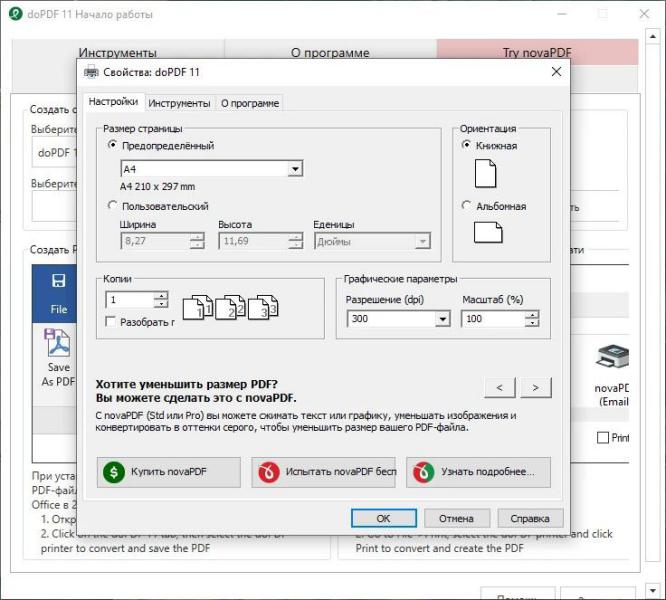Switch to the Настройки tab
Image resolution: width=666 pixels, height=600 pixels.
pos(113,101)
